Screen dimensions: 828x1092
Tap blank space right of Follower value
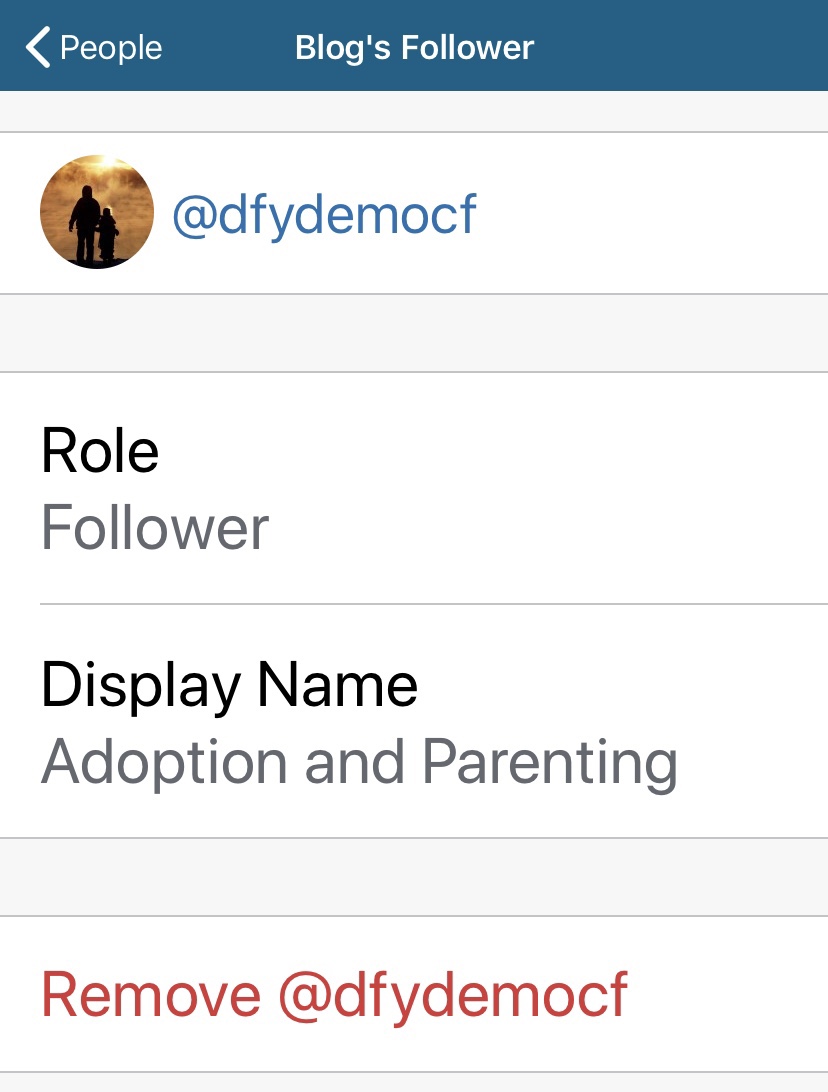tap(550, 528)
